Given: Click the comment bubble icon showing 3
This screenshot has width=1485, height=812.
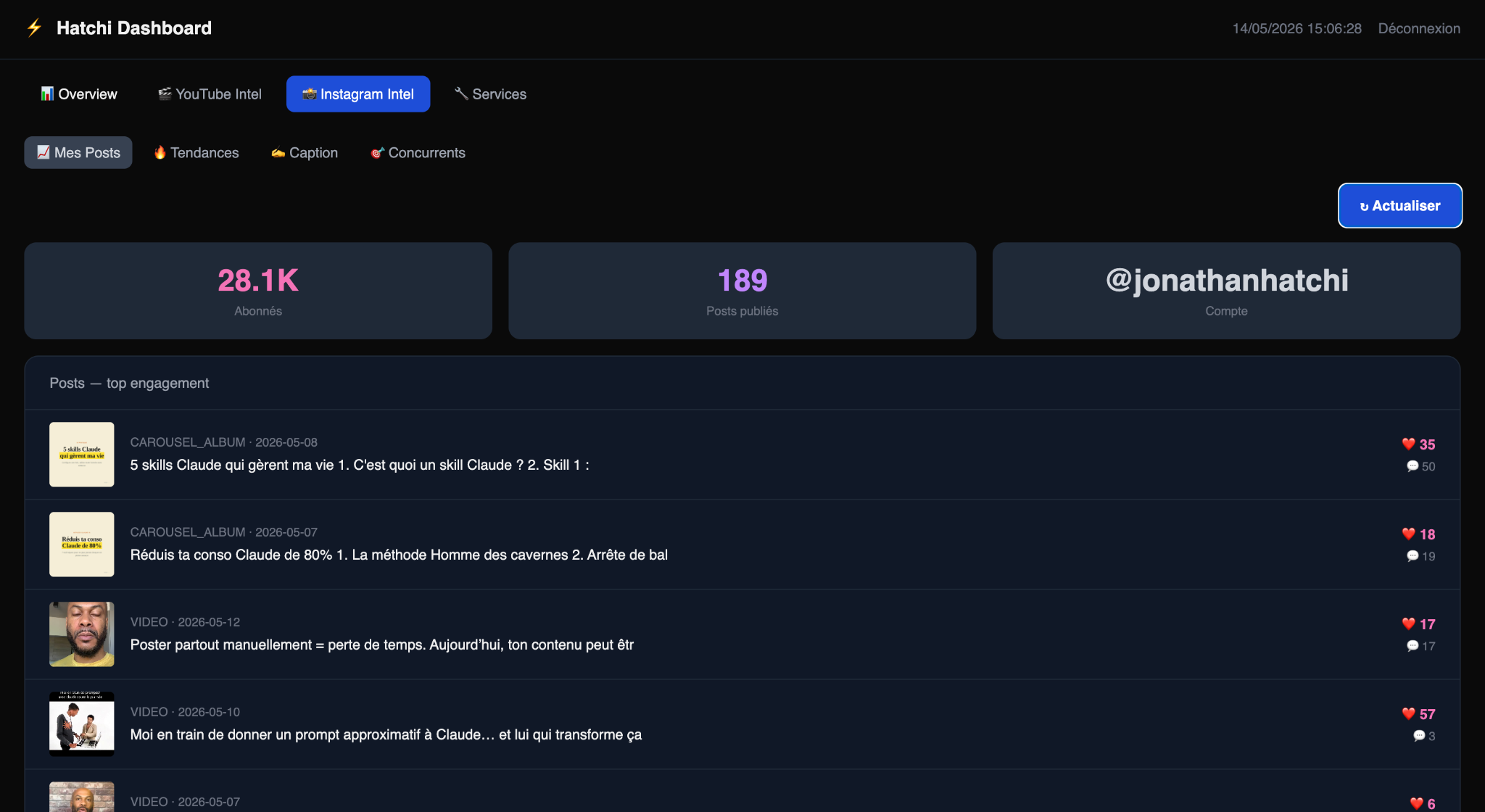Looking at the screenshot, I should click(1419, 736).
